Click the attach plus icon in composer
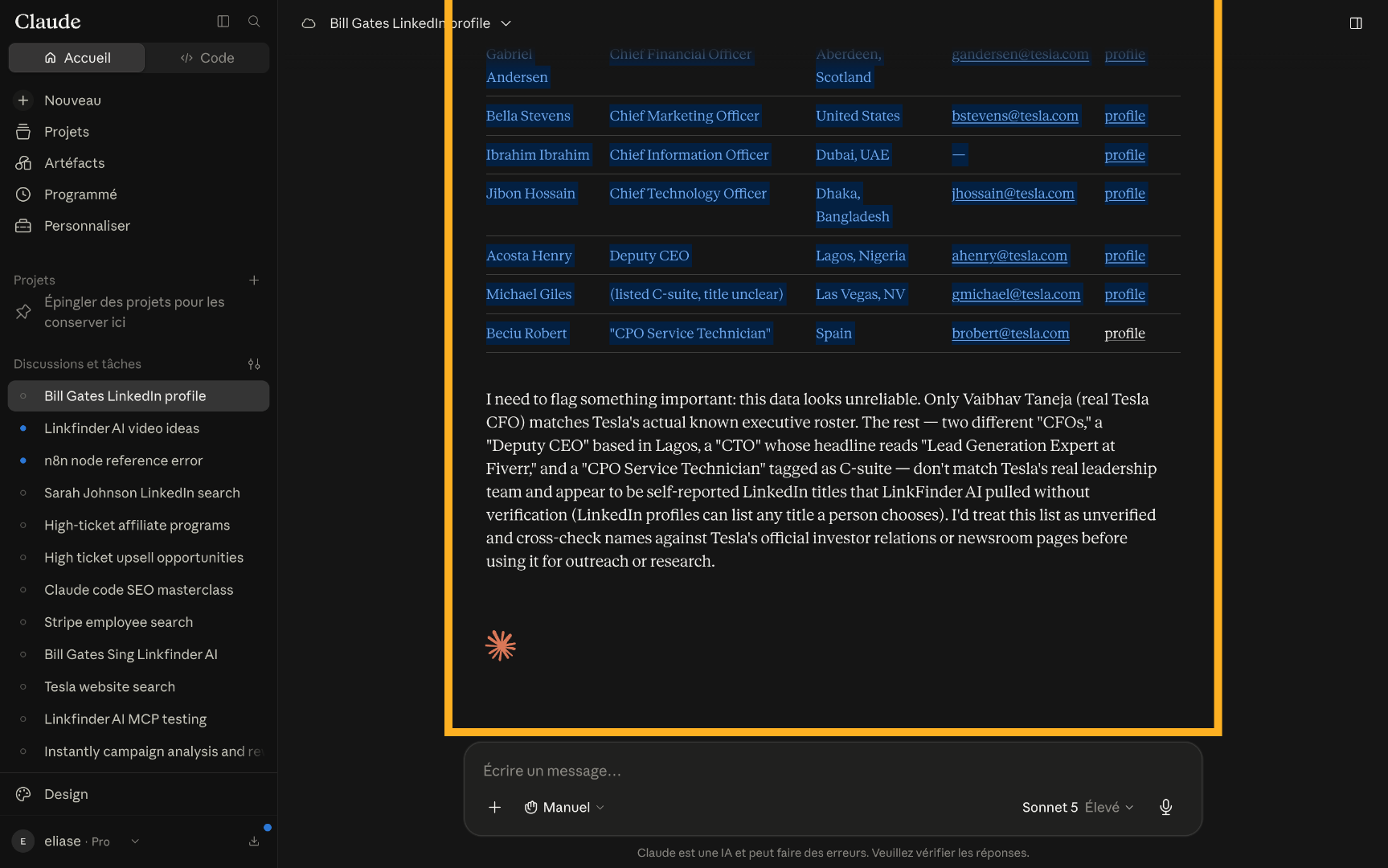This screenshot has height=868, width=1388. [495, 807]
